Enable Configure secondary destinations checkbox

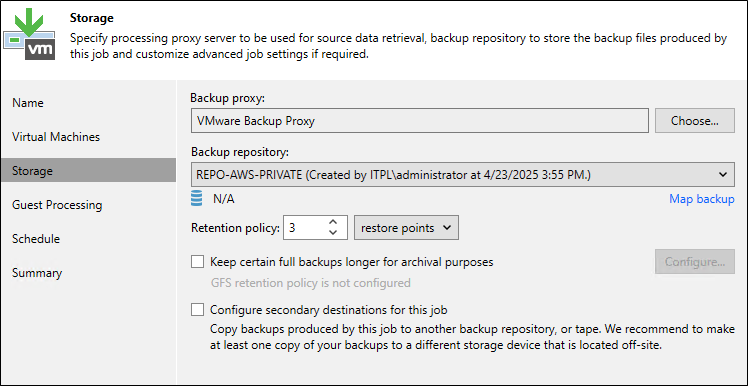197,310
